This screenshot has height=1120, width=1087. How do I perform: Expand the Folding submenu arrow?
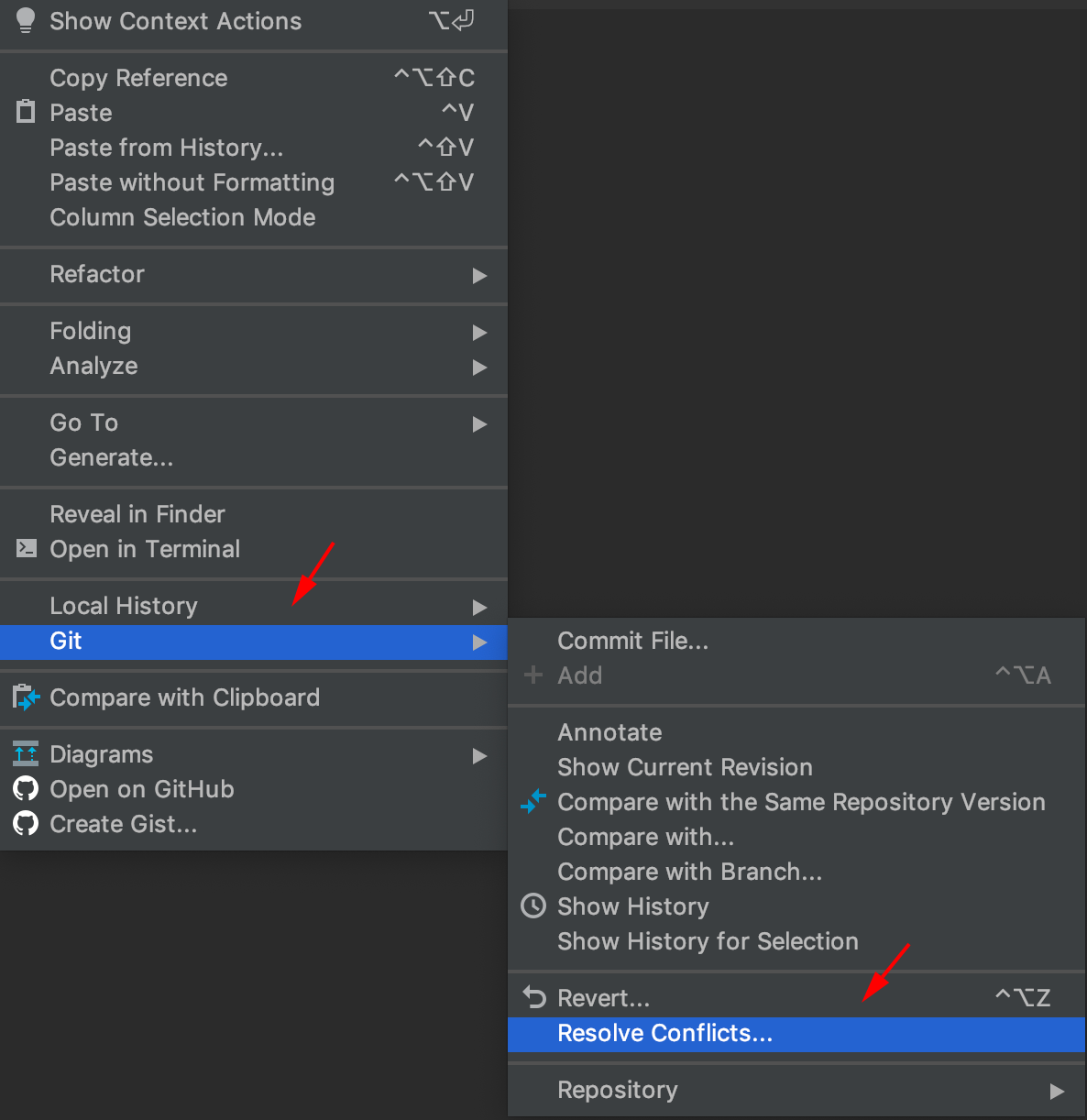(x=479, y=332)
